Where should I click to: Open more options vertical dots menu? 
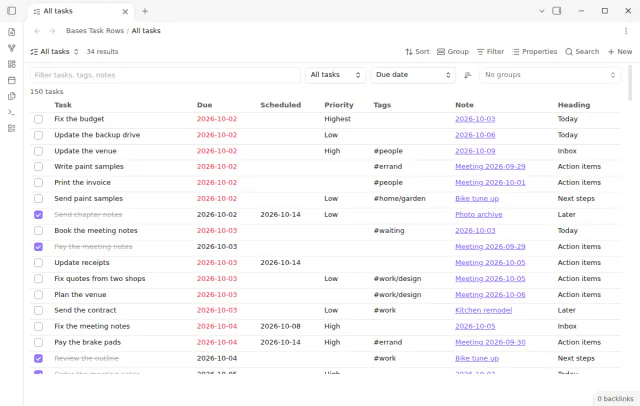(x=626, y=31)
